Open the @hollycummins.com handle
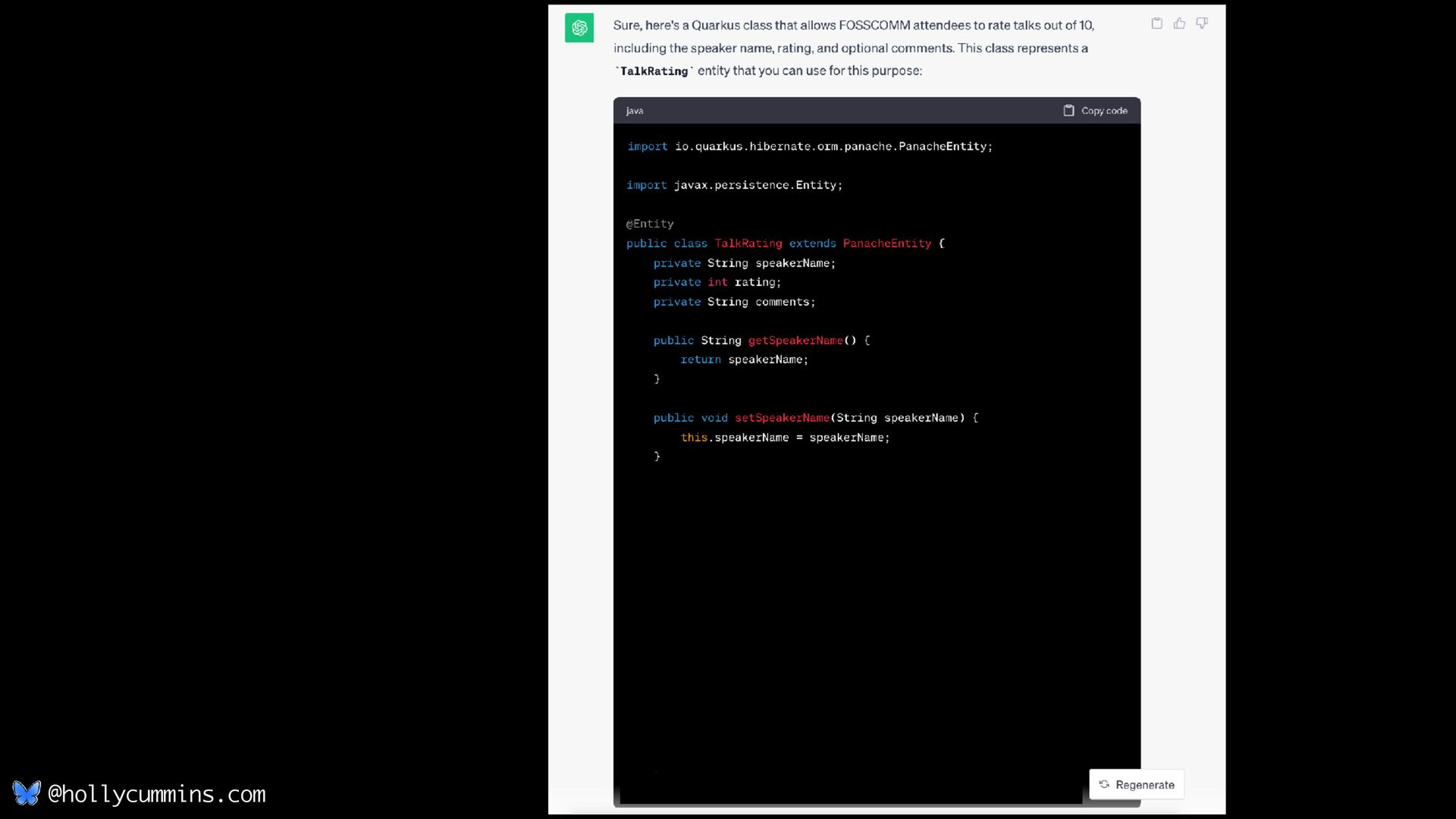 [x=156, y=794]
